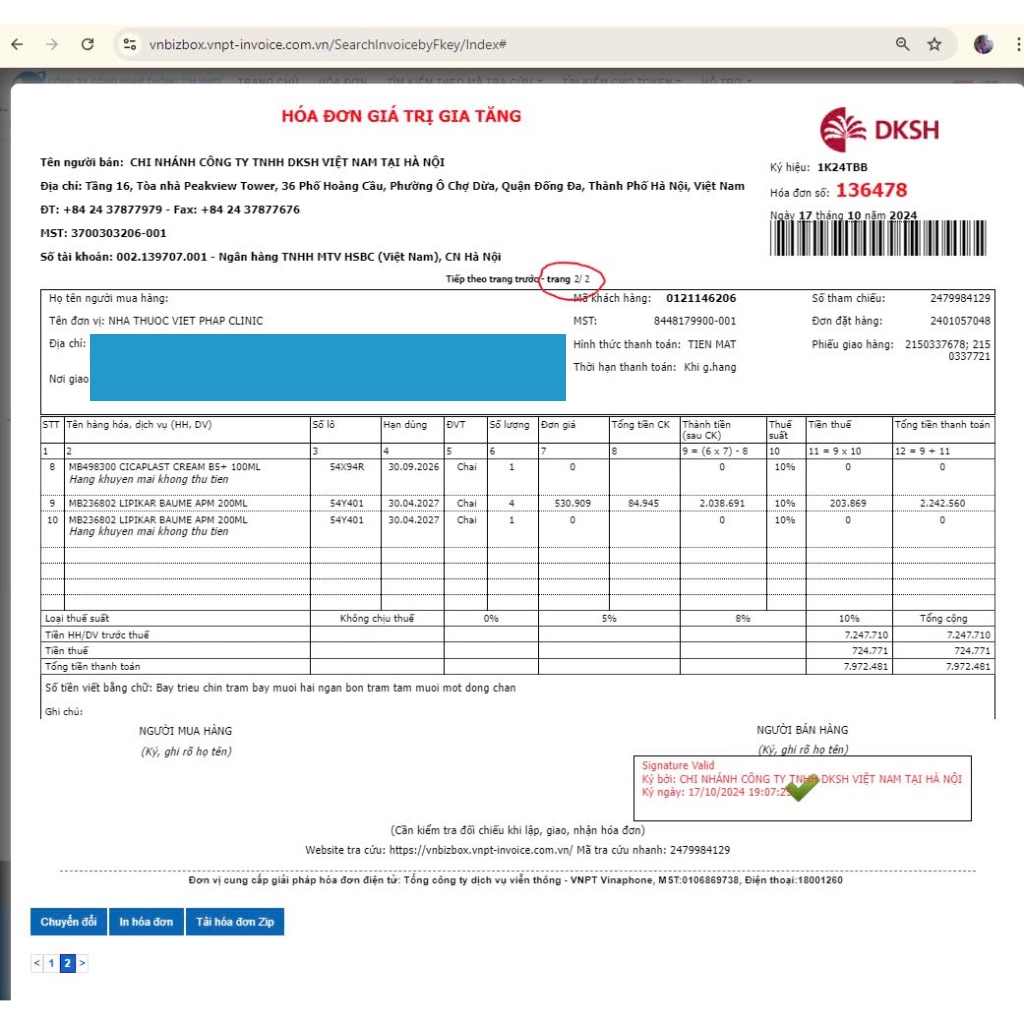Click buyer MST 8448179900-001
Screen dimensions: 1024x1024
(x=695, y=321)
